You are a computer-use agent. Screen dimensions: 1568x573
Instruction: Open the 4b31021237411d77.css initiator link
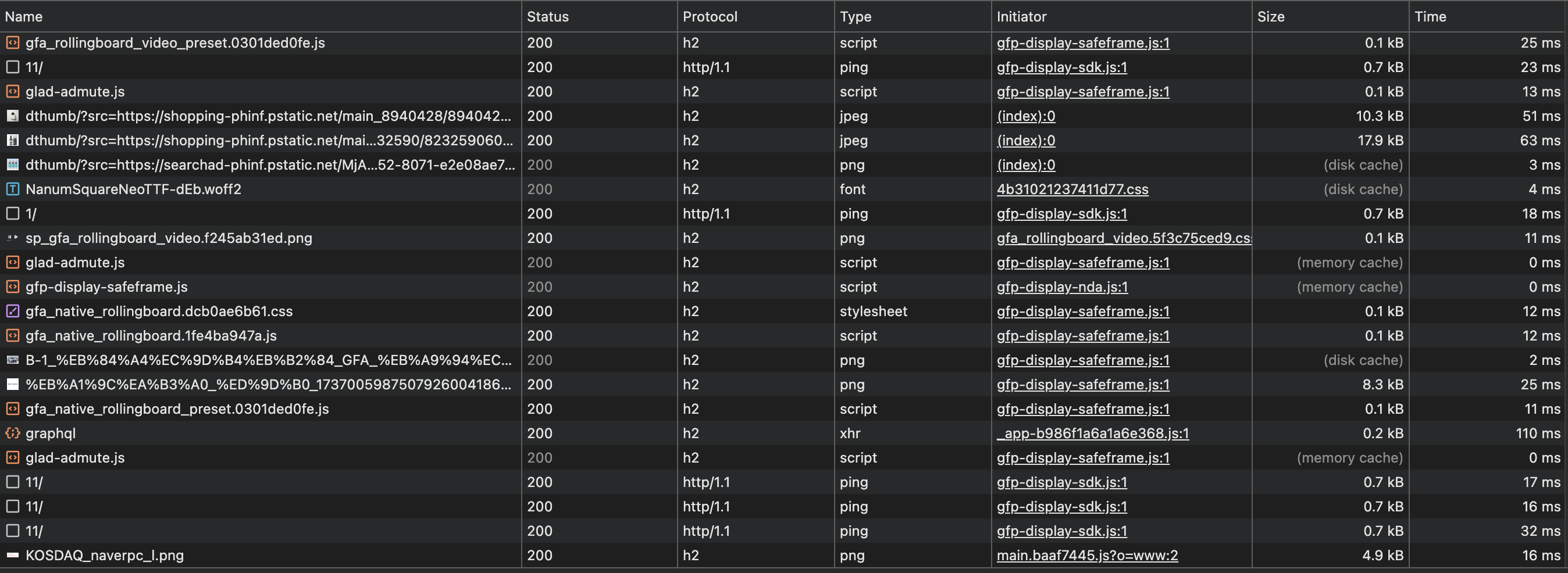(x=1072, y=189)
